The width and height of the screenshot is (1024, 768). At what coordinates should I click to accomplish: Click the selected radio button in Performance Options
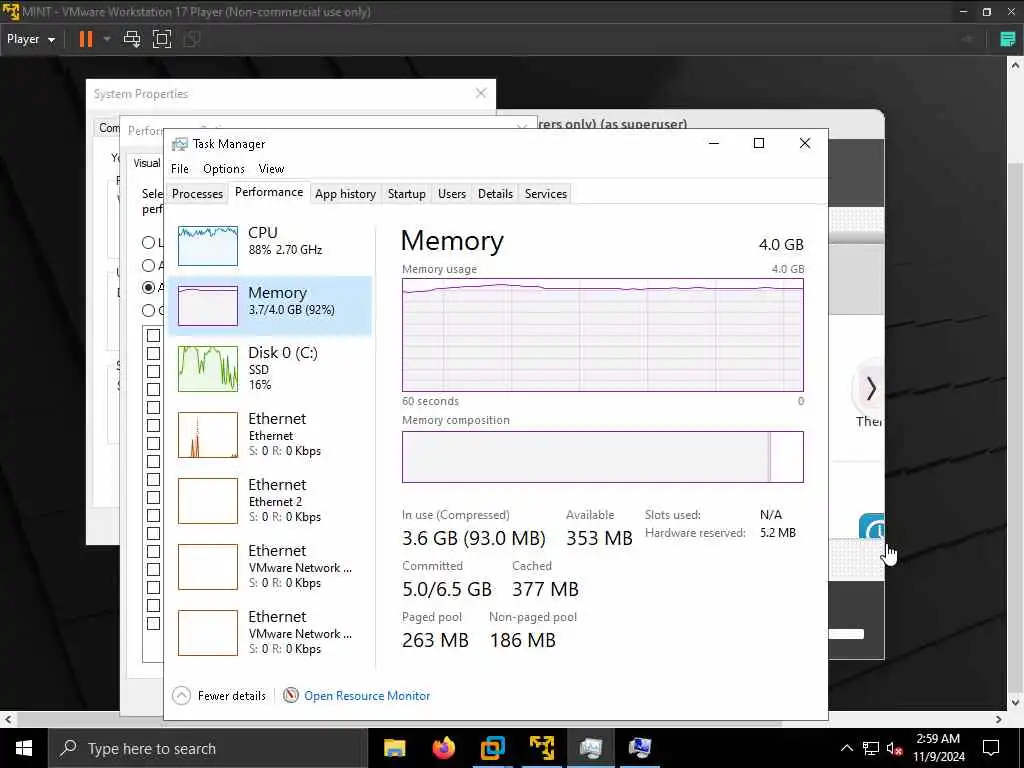coord(149,287)
